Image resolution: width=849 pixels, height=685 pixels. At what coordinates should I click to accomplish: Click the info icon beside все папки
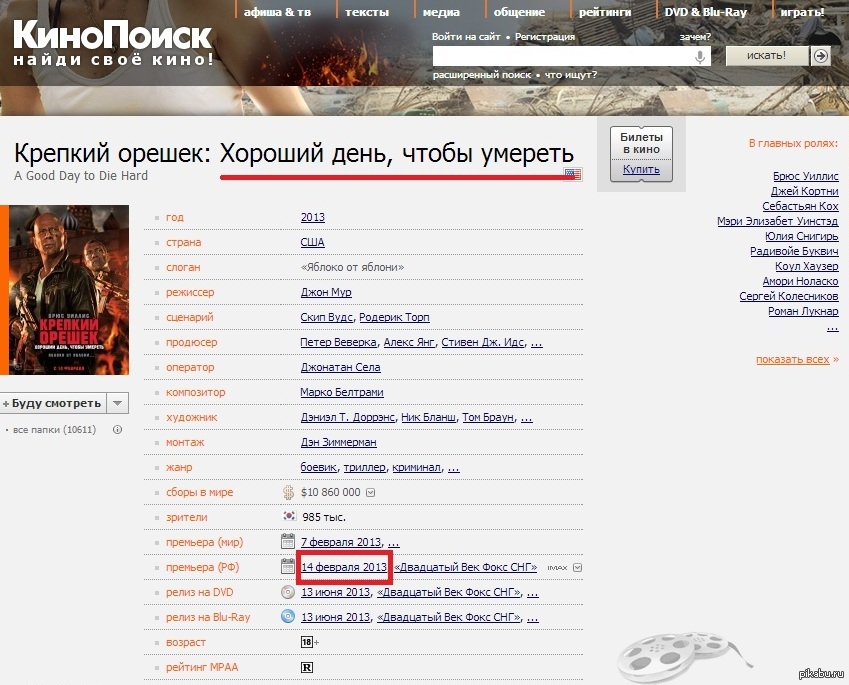[x=117, y=430]
